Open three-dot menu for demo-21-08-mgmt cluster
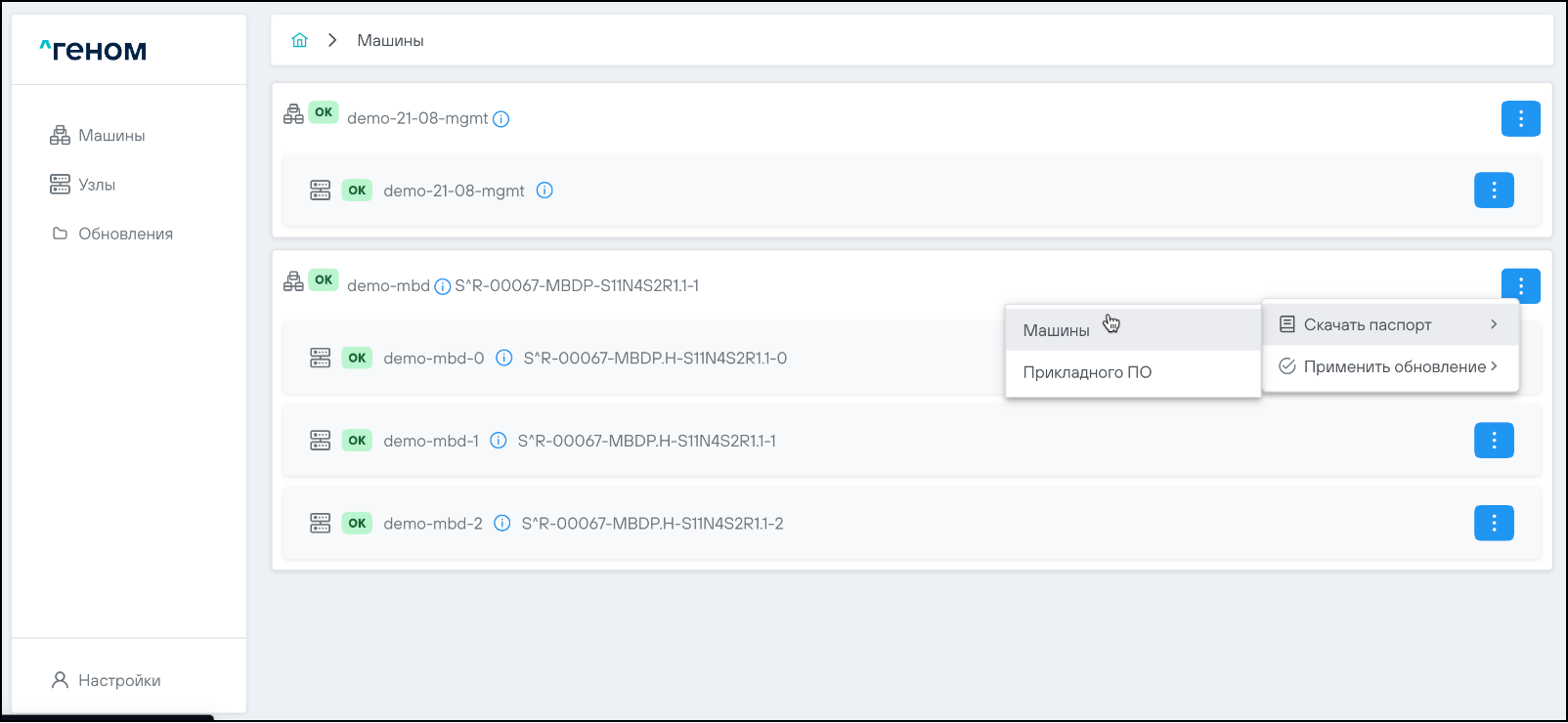1568x723 pixels. click(1520, 119)
